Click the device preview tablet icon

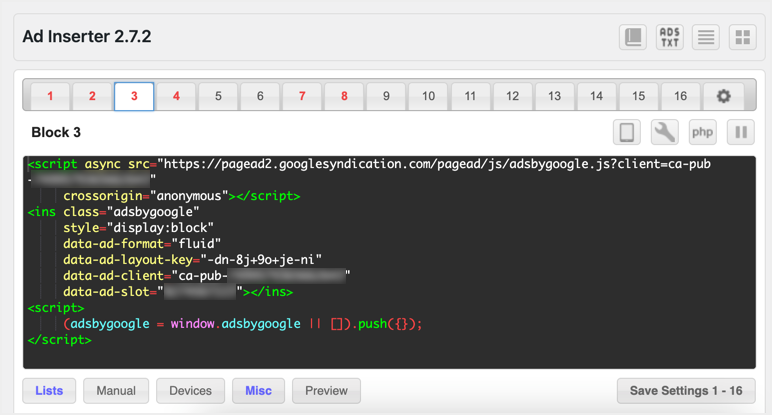(x=627, y=132)
